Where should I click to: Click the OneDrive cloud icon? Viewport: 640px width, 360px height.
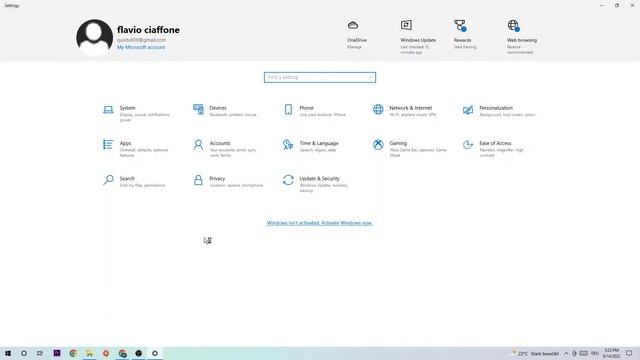tap(353, 25)
